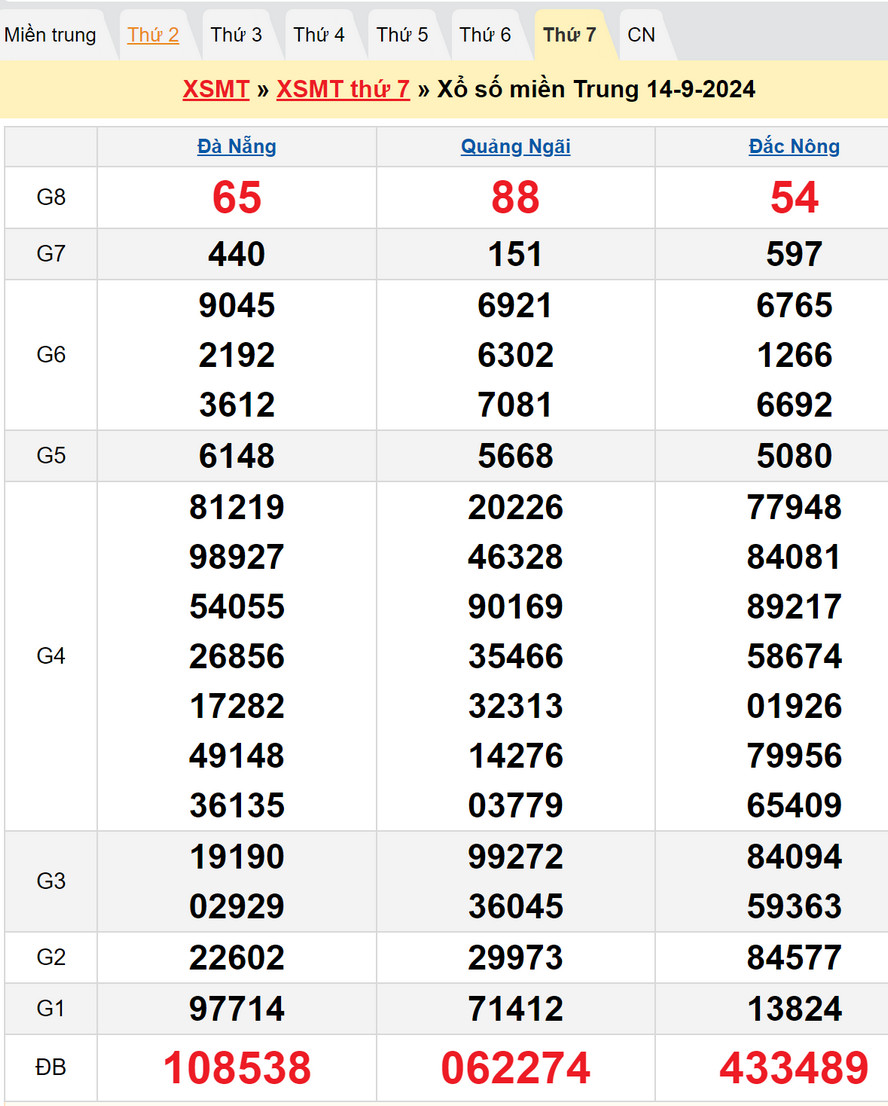Select the CN (Sunday) tab
The height and width of the screenshot is (1106, 888).
641,35
